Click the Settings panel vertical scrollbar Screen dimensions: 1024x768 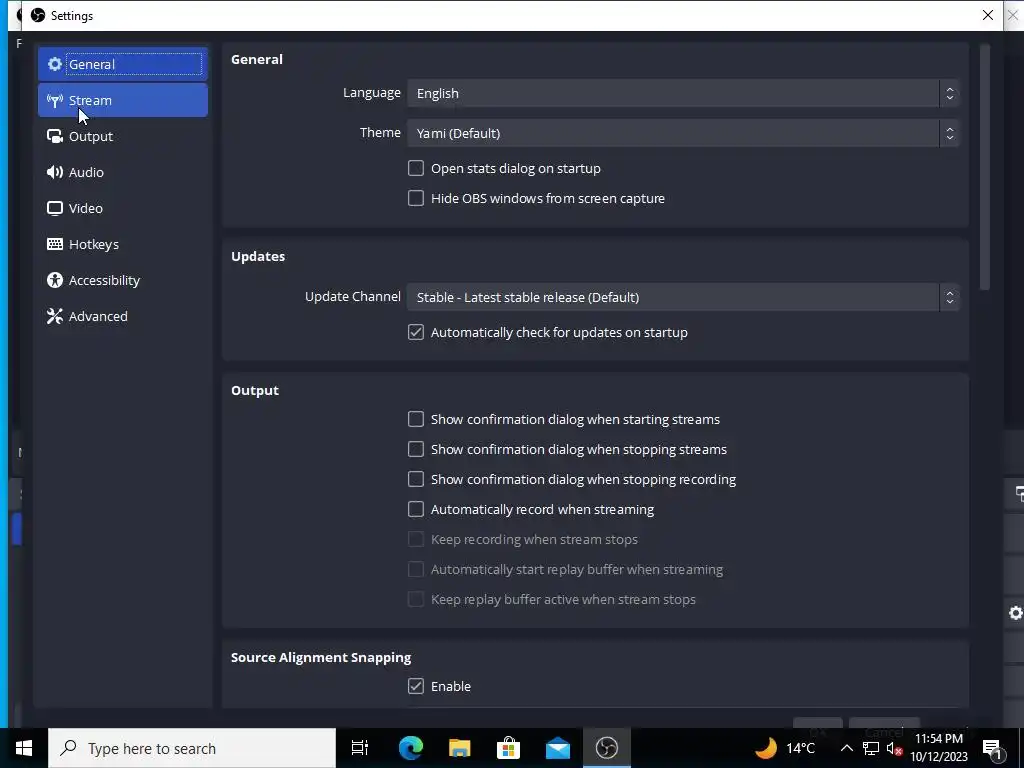point(985,167)
